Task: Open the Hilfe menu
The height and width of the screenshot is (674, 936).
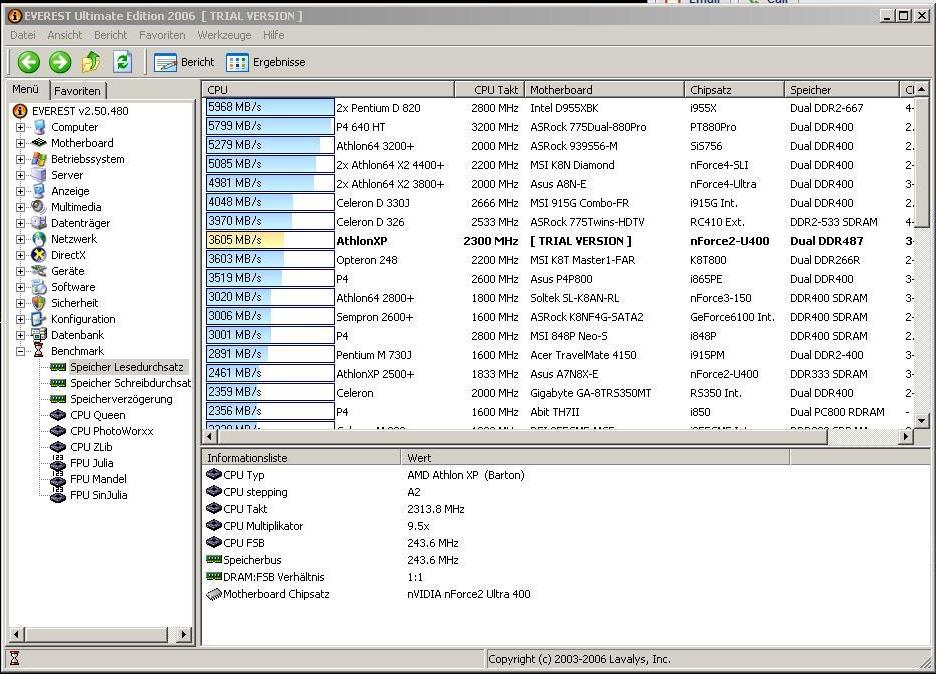Action: pyautogui.click(x=273, y=35)
